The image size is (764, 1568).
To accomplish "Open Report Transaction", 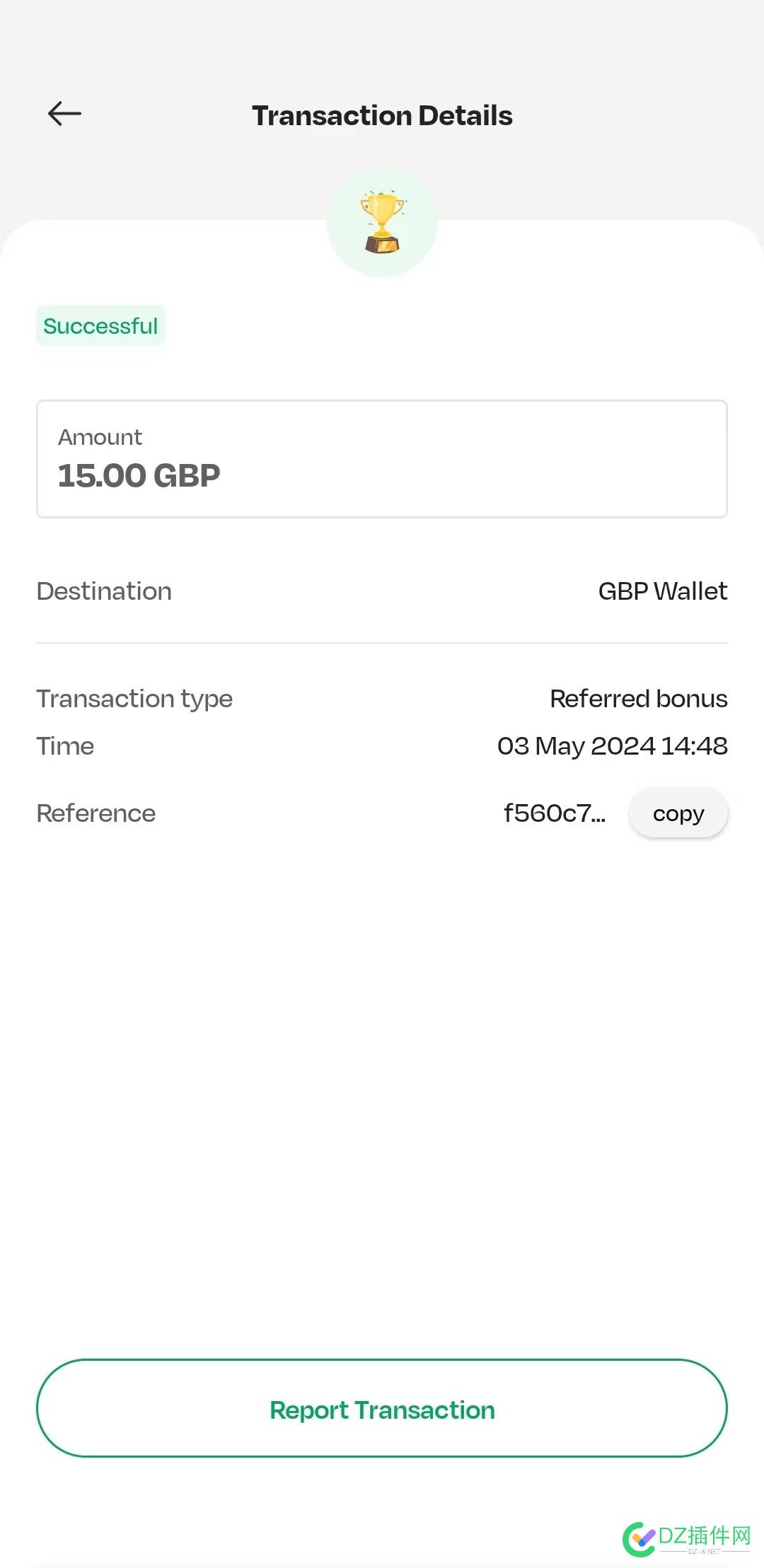I will pos(382,1407).
